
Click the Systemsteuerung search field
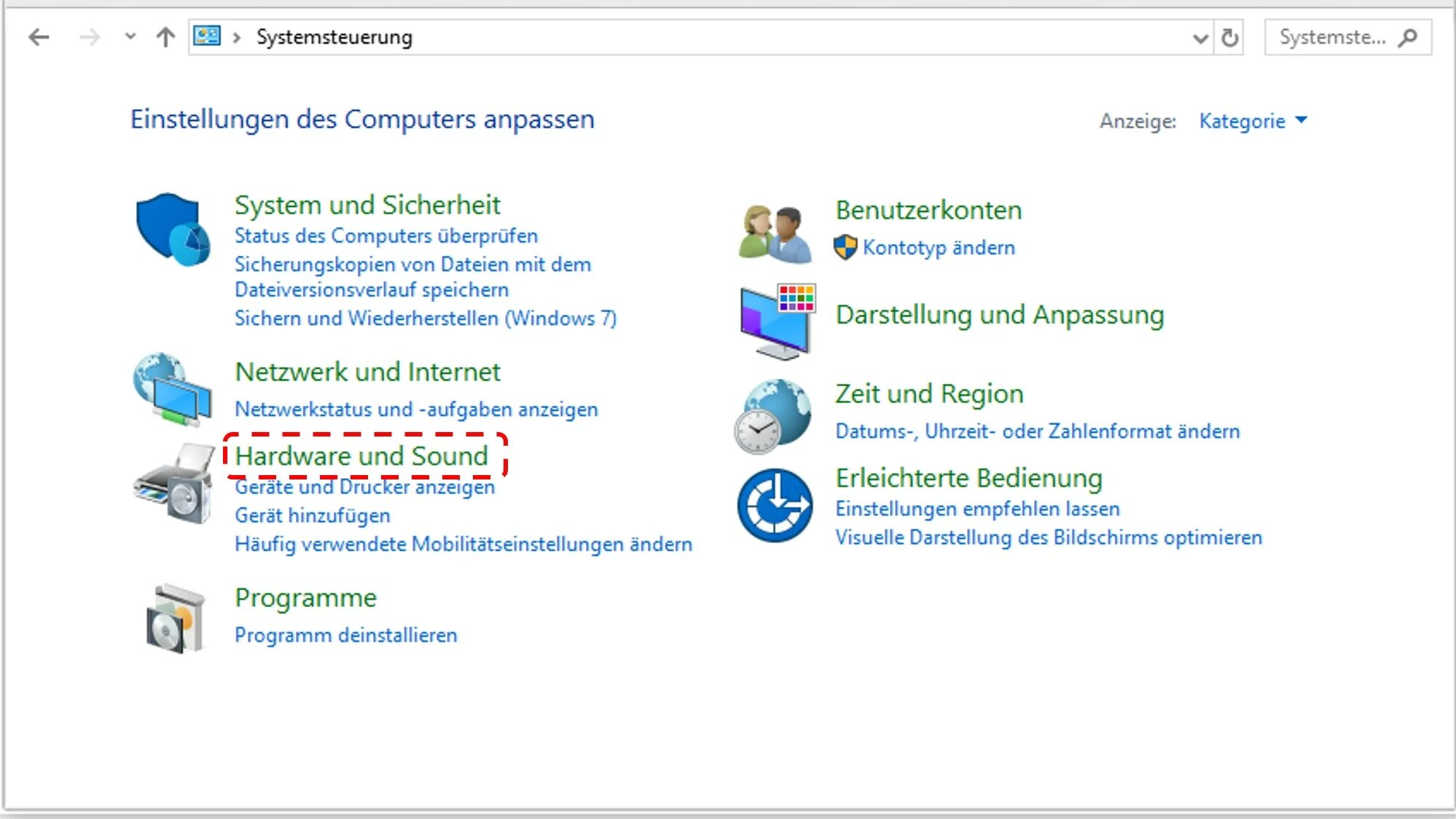click(1332, 38)
